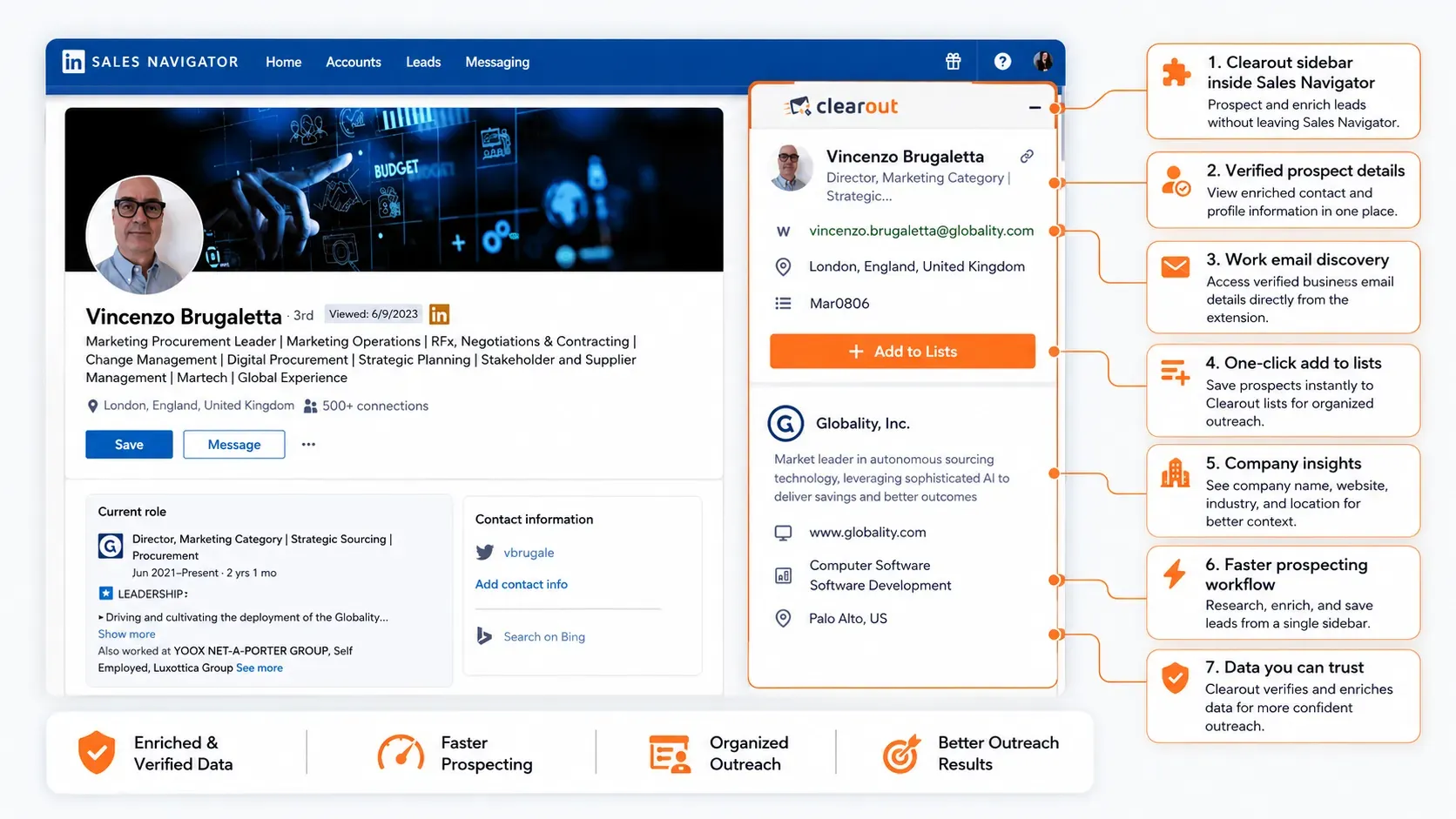Click the Twitter bird icon
The image size is (1456, 819).
click(x=485, y=553)
